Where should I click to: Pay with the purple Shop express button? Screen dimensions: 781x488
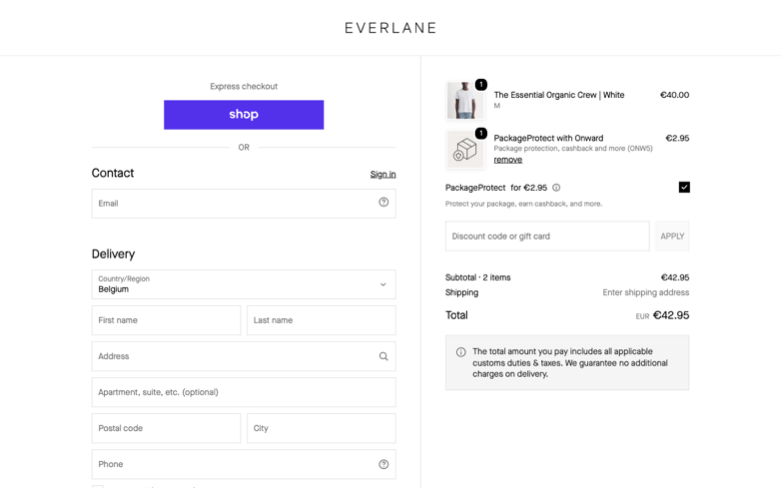(x=244, y=115)
